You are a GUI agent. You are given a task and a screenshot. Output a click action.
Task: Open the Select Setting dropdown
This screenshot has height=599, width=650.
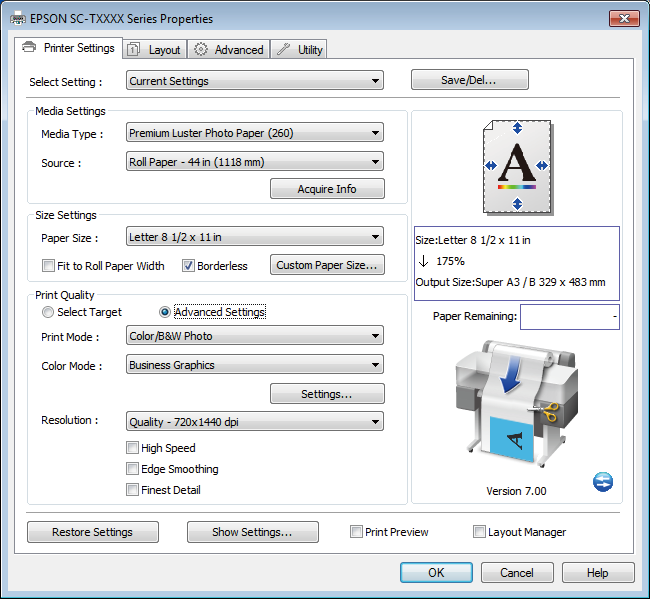pos(255,80)
